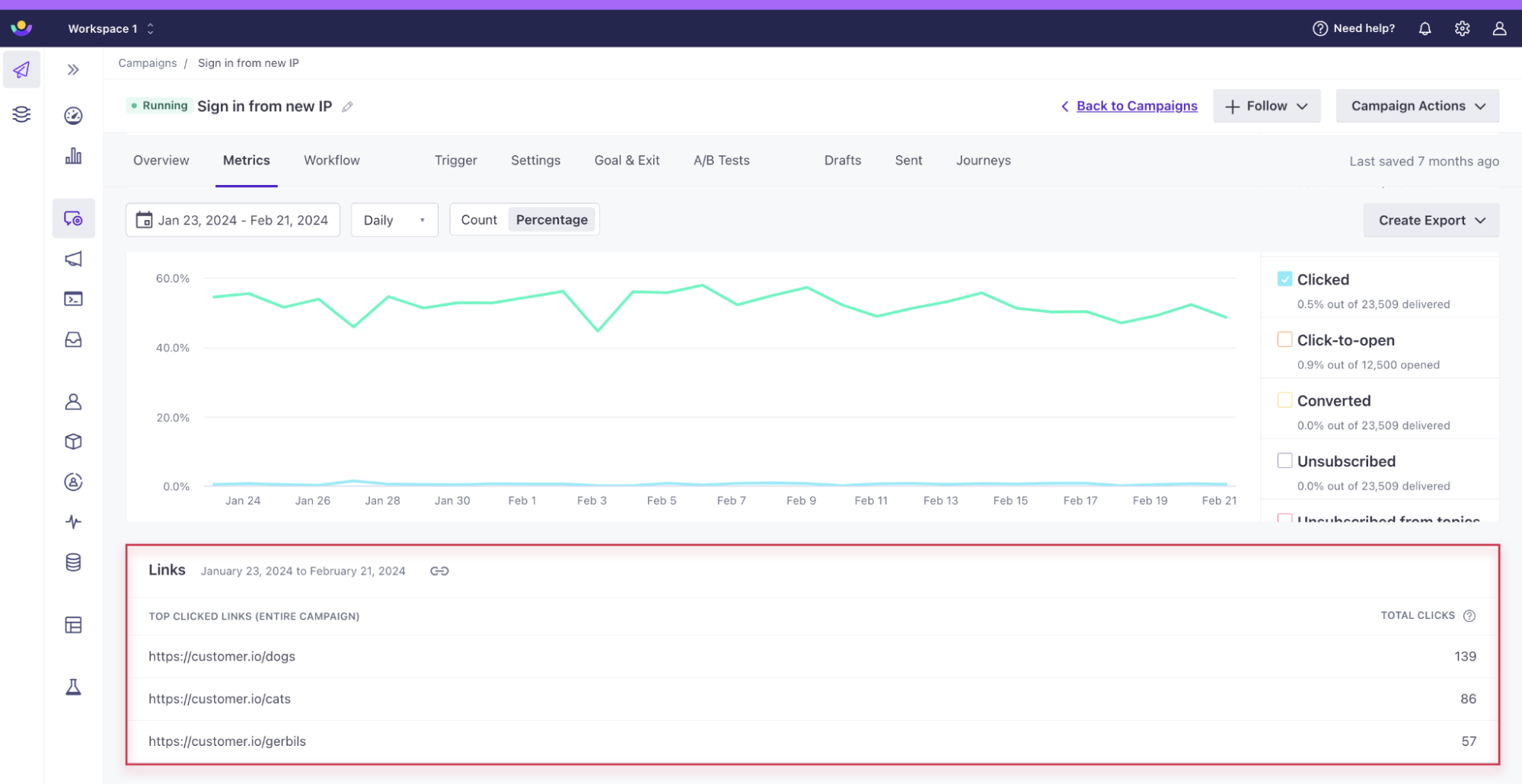This screenshot has width=1522, height=784.
Task: Open the People sidebar icon
Action: click(73, 402)
